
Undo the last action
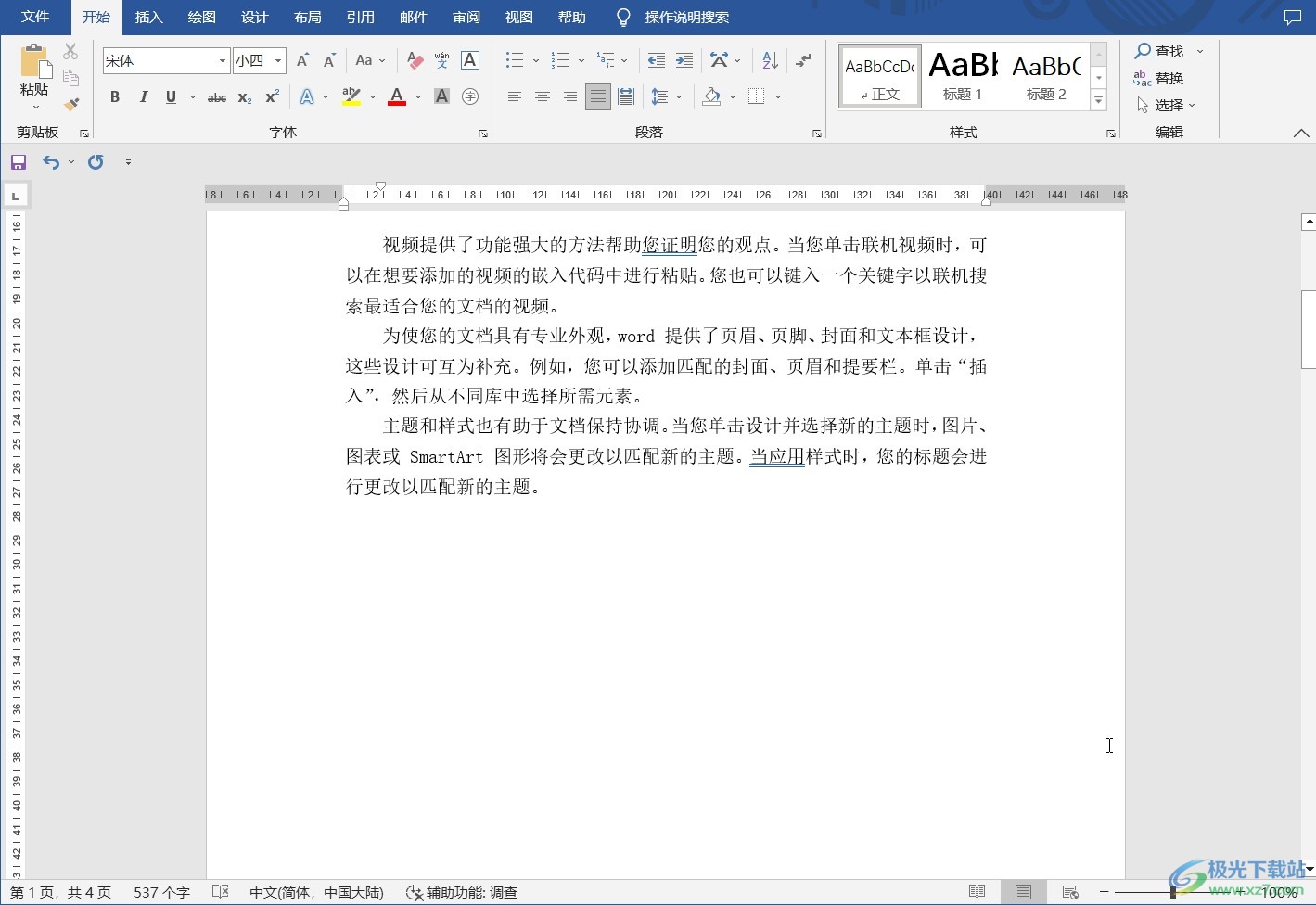[51, 162]
